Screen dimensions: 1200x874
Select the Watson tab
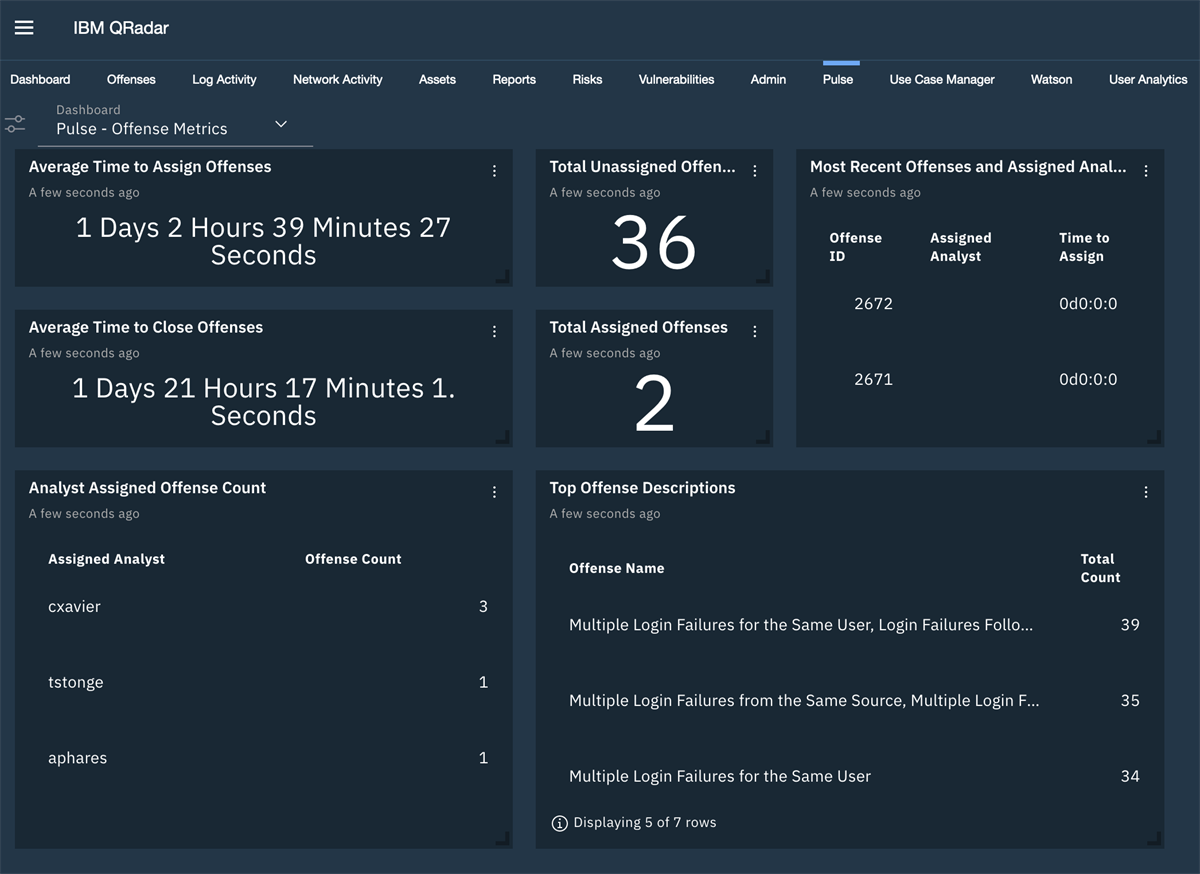(1051, 79)
